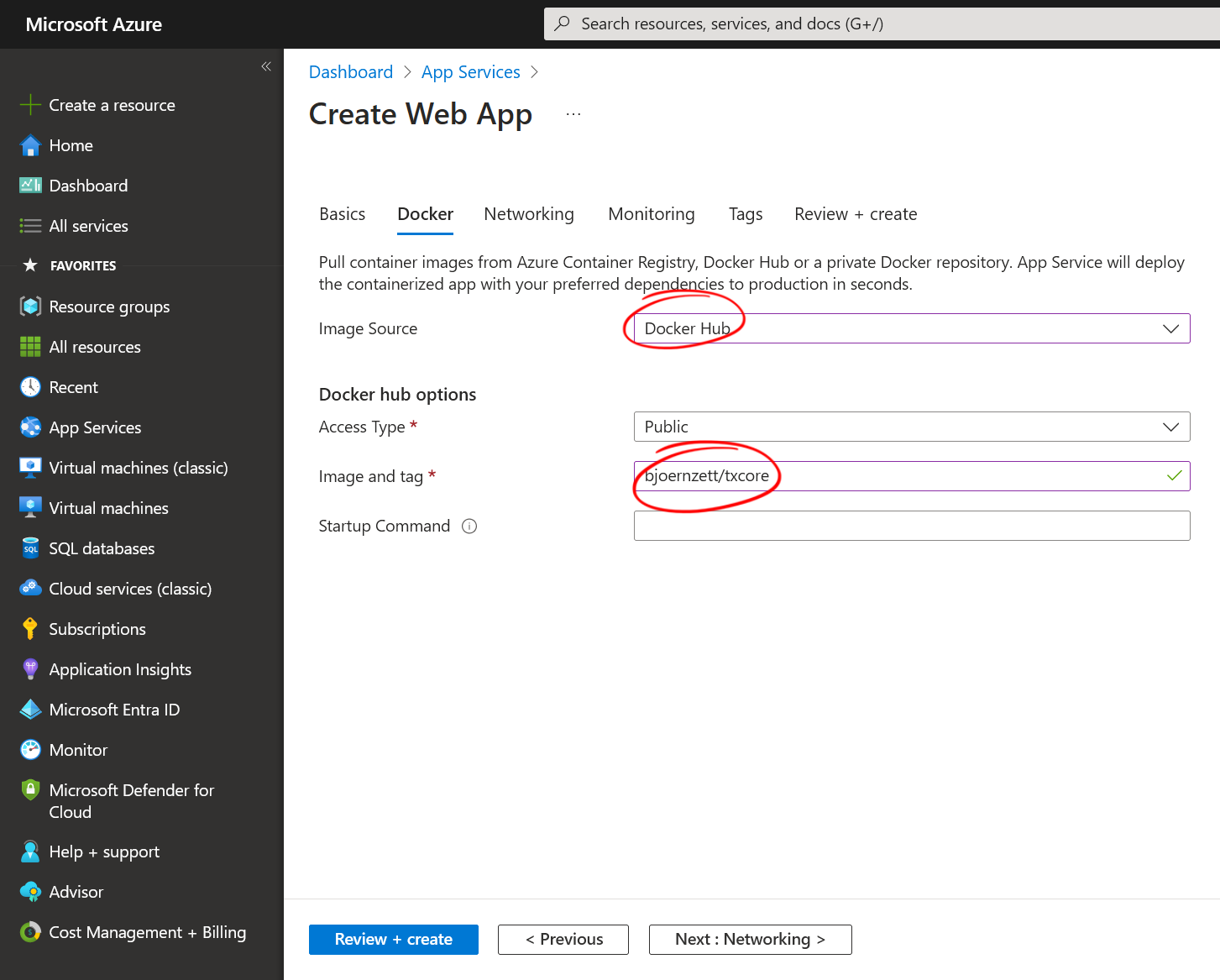
Task: Click Cost Management + Billing icon
Action: [x=30, y=932]
